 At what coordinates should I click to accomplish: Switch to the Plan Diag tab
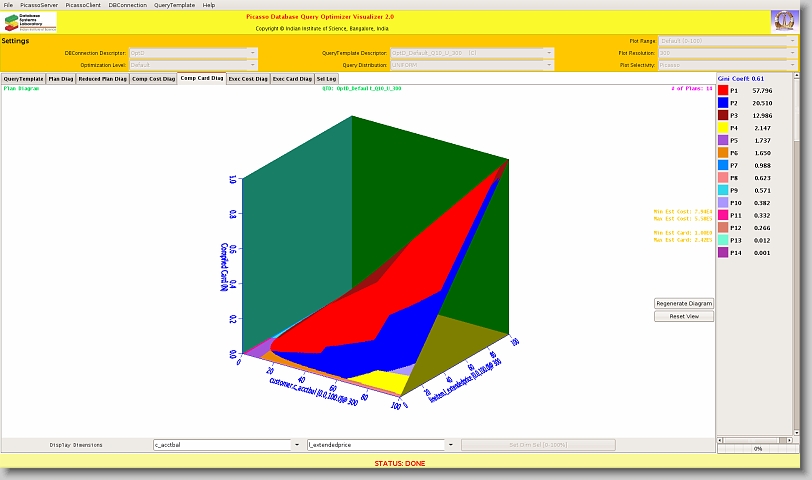pos(61,78)
